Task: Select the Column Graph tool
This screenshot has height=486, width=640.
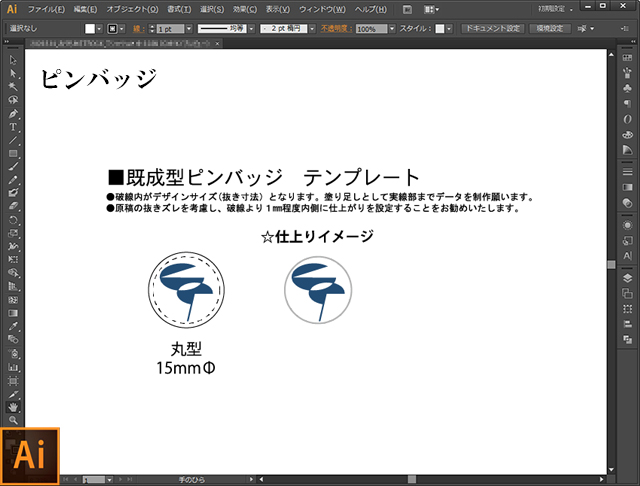Action: [x=13, y=367]
